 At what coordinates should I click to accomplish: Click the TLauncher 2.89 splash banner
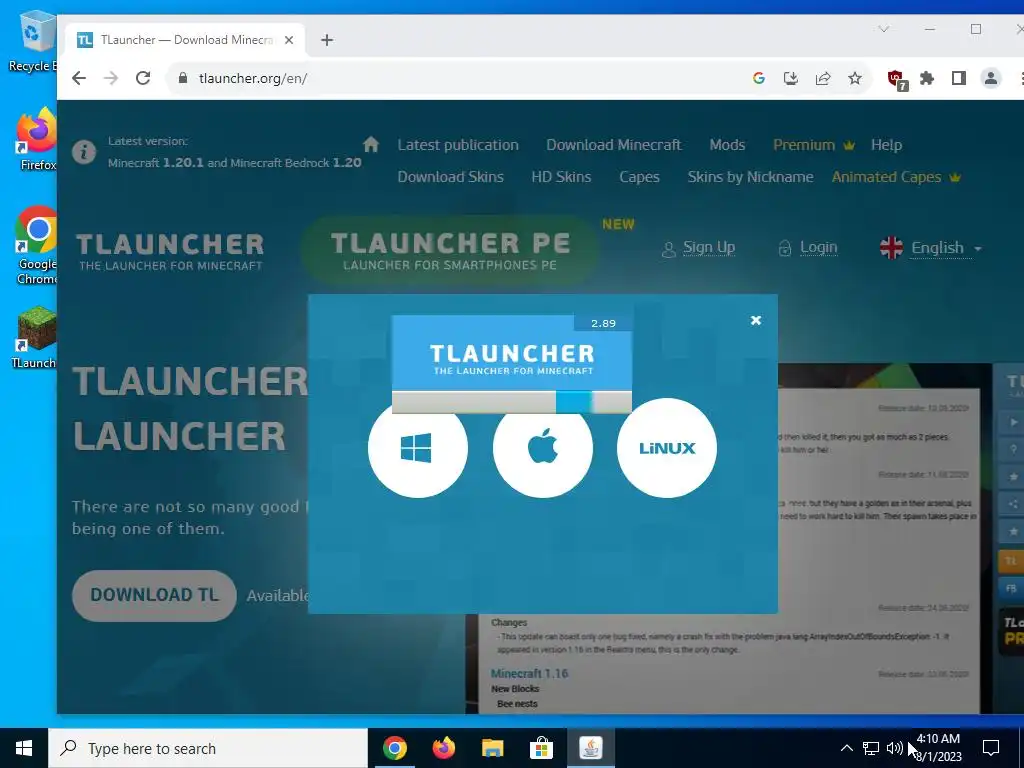click(x=511, y=353)
